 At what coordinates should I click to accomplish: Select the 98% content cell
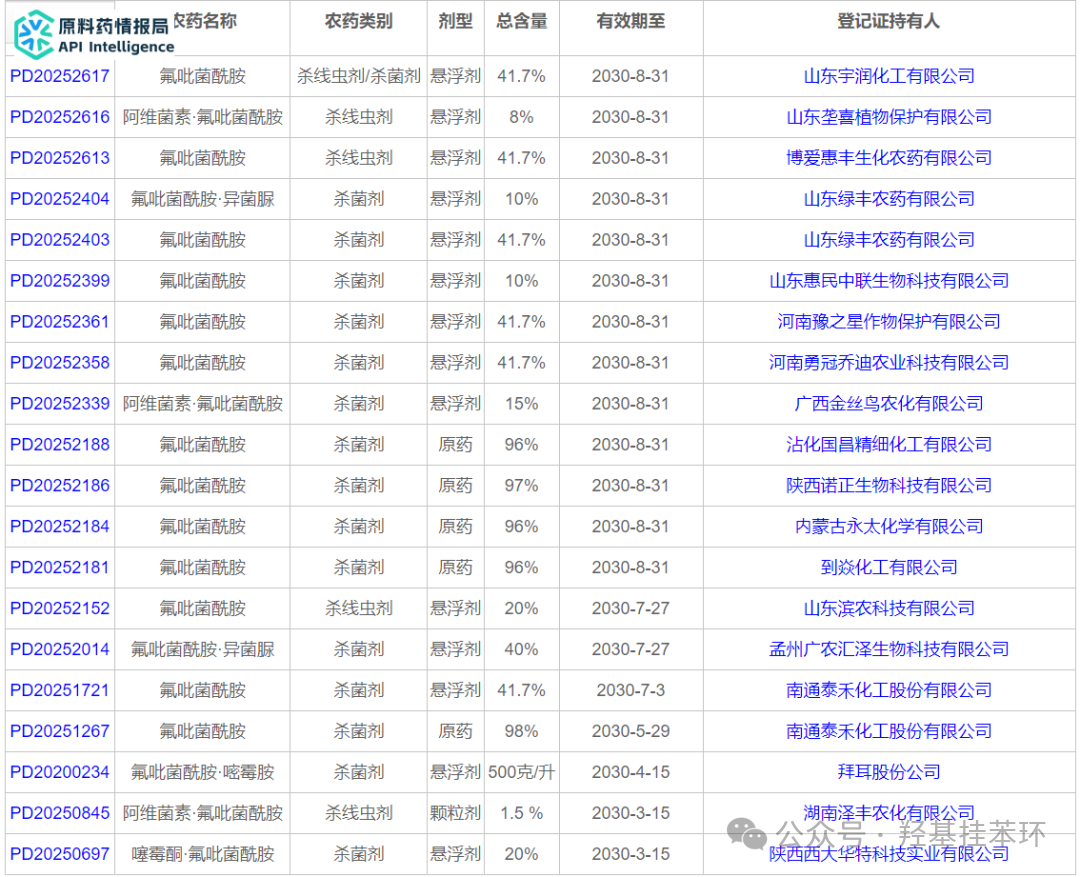click(x=521, y=731)
